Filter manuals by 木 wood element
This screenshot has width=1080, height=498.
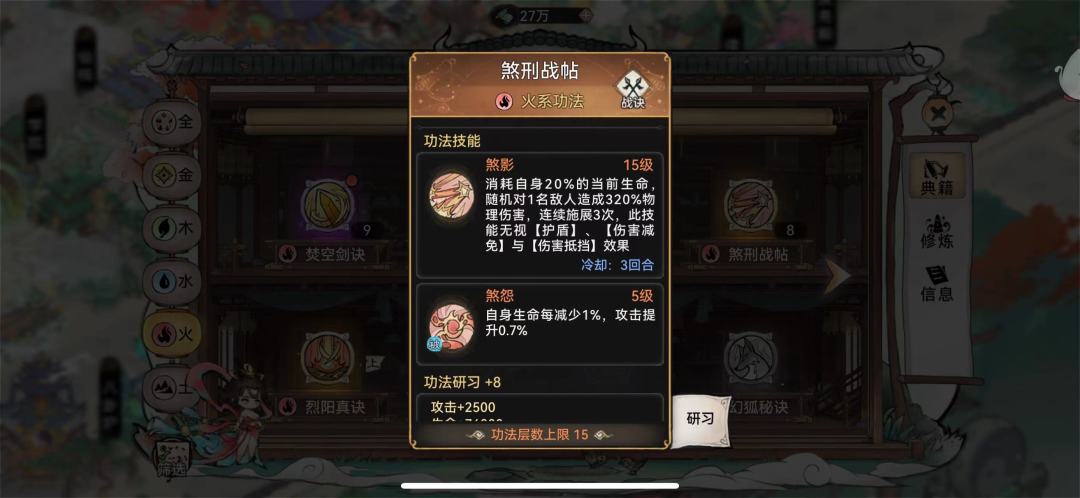click(172, 229)
